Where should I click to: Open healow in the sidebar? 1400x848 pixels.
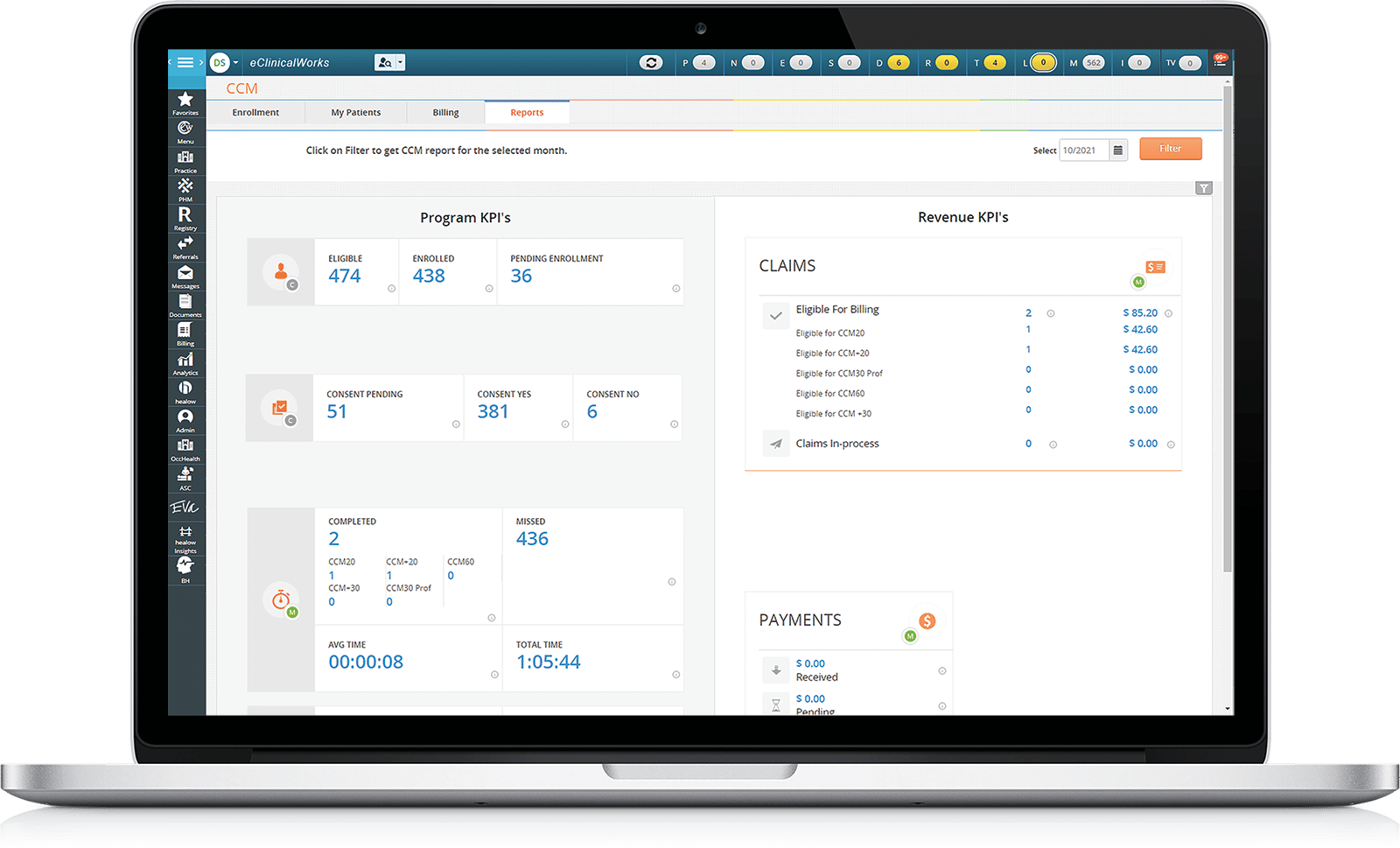point(185,391)
